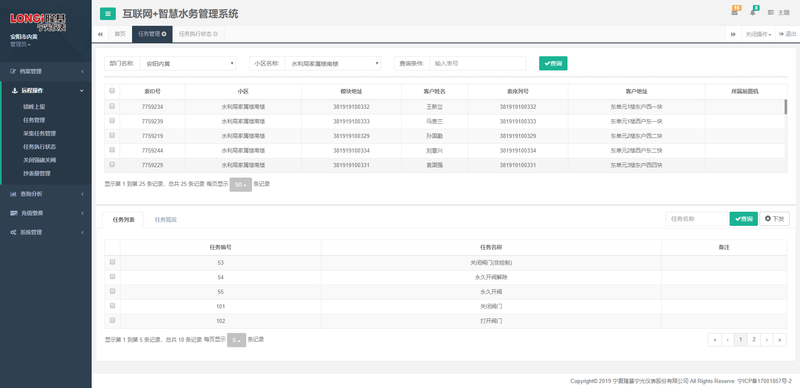The image size is (800, 388).
Task: Select the 任务列表 tab
Action: [123, 220]
